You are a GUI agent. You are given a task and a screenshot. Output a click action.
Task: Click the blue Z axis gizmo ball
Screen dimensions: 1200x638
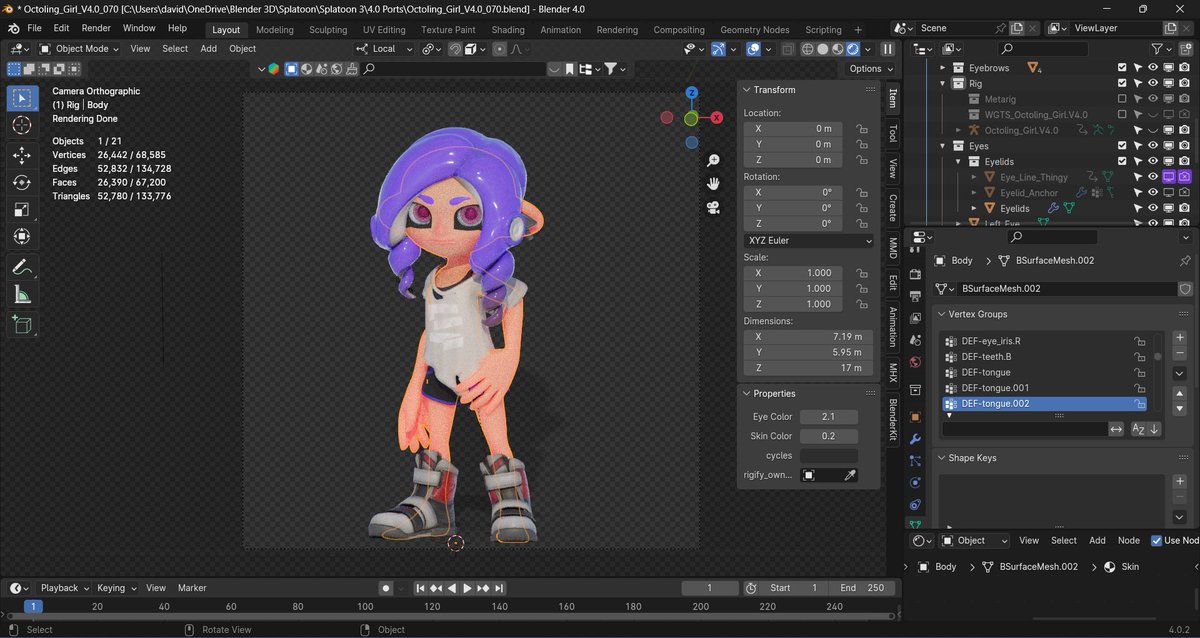coord(691,93)
